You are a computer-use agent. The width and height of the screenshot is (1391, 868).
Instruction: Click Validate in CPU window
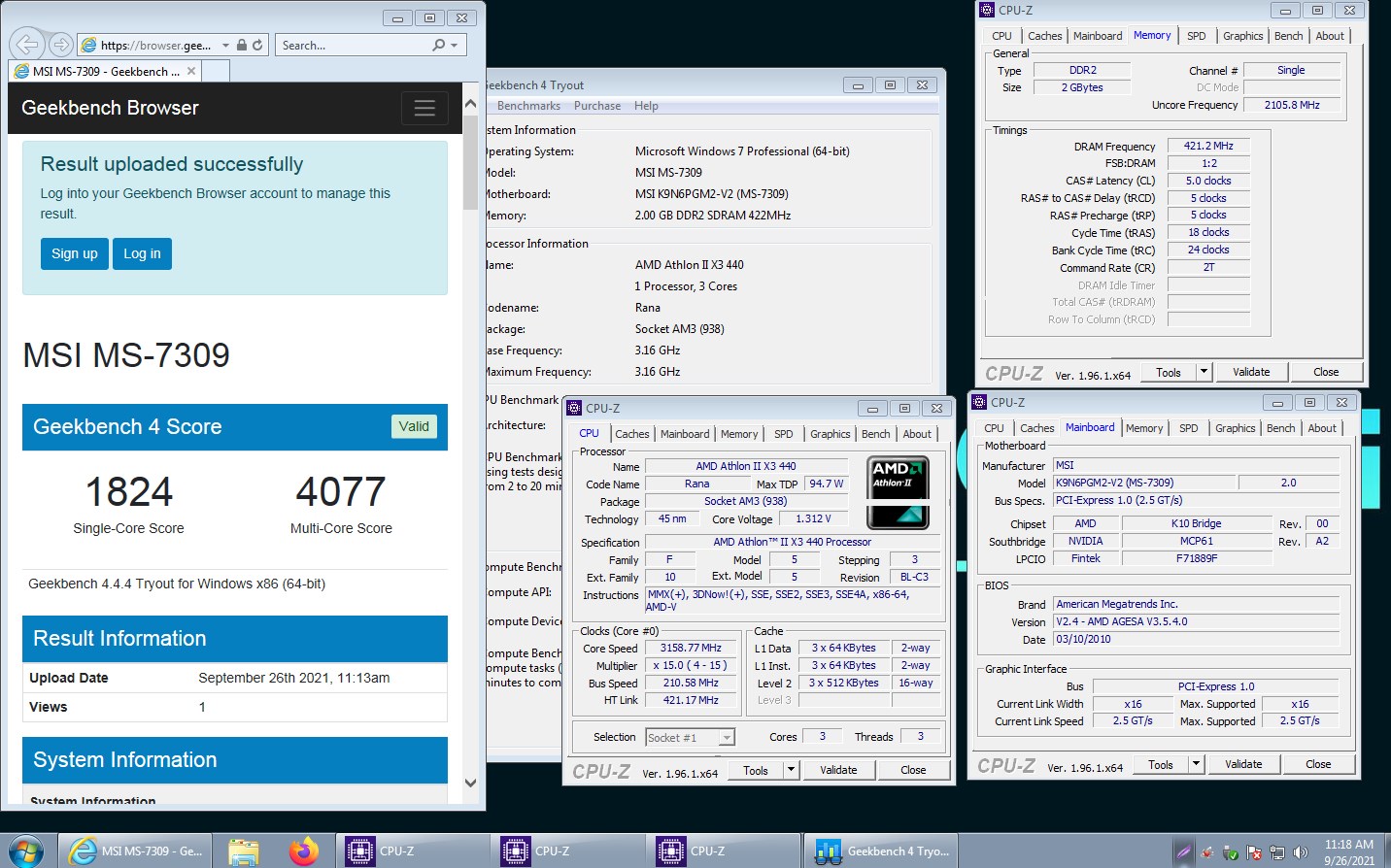click(838, 770)
